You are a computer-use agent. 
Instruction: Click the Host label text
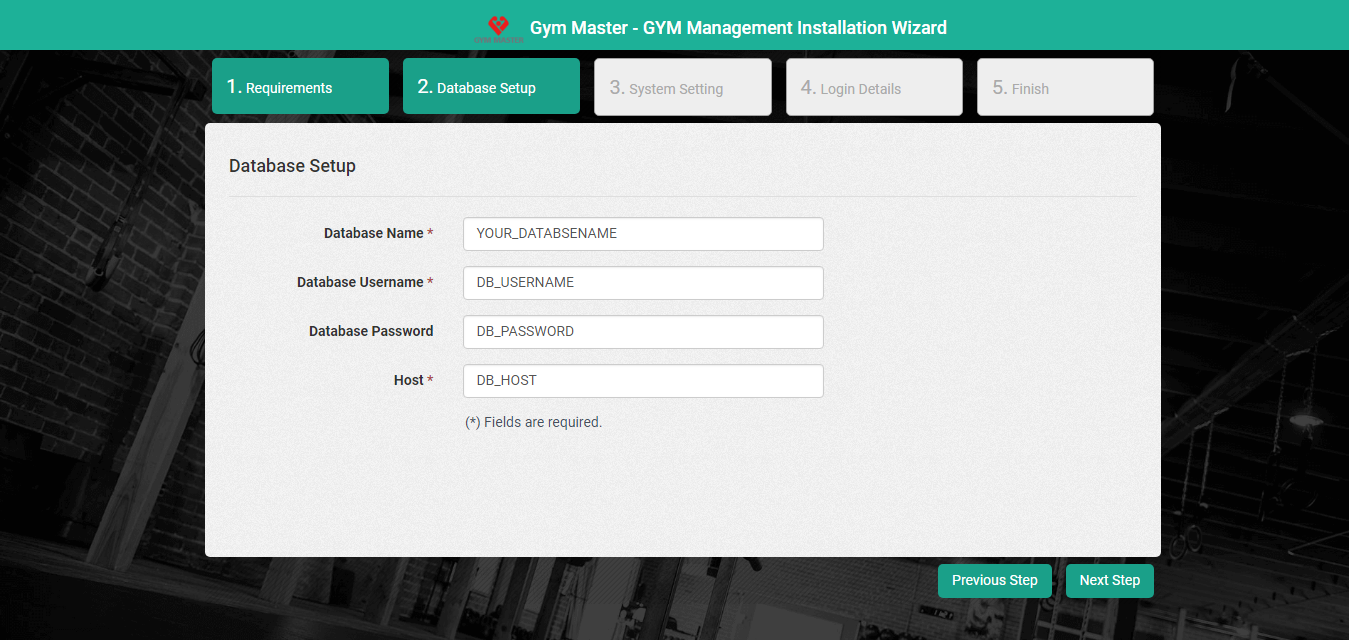click(408, 381)
